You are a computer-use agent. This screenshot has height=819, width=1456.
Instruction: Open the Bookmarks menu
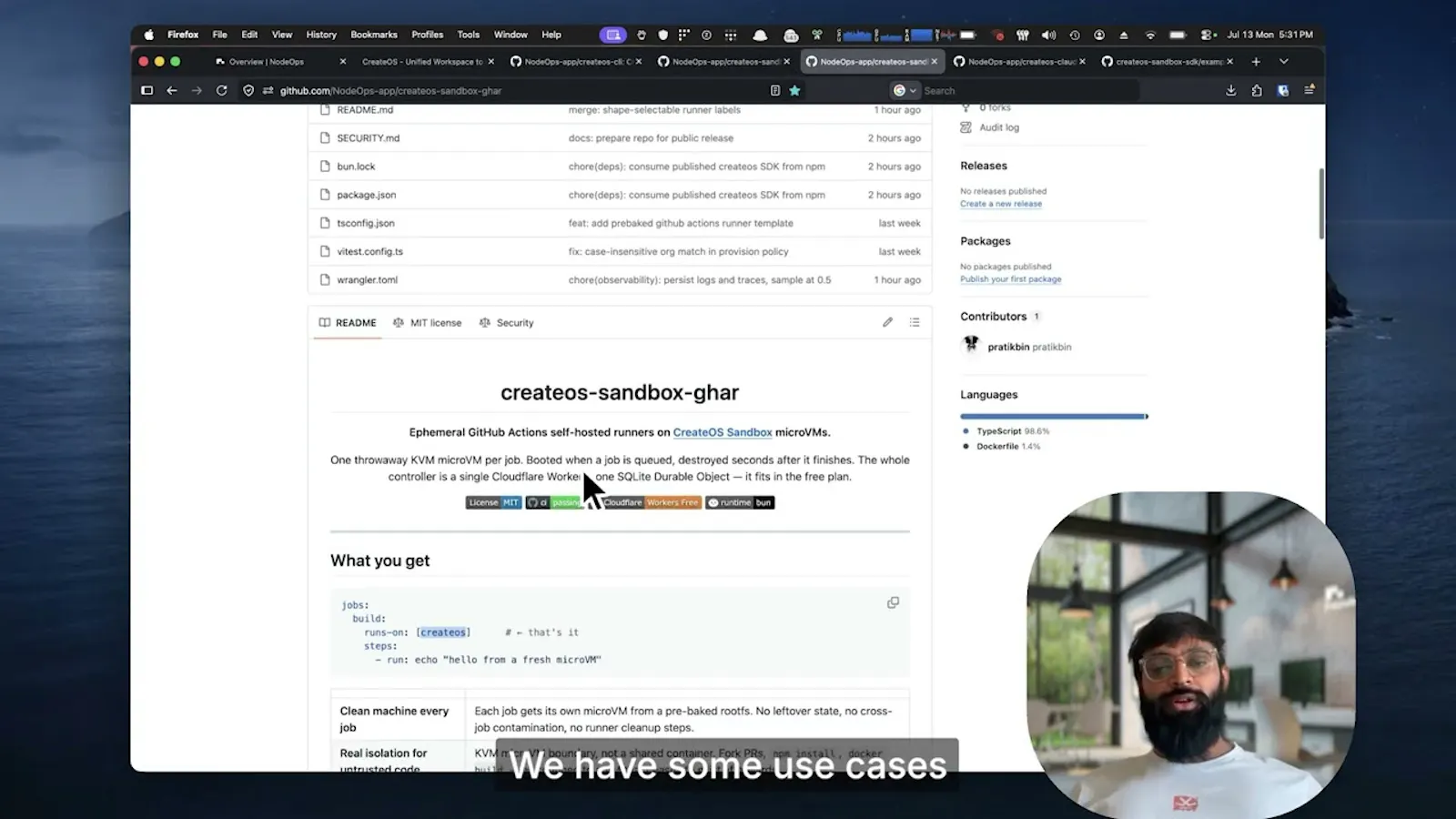pos(374,35)
